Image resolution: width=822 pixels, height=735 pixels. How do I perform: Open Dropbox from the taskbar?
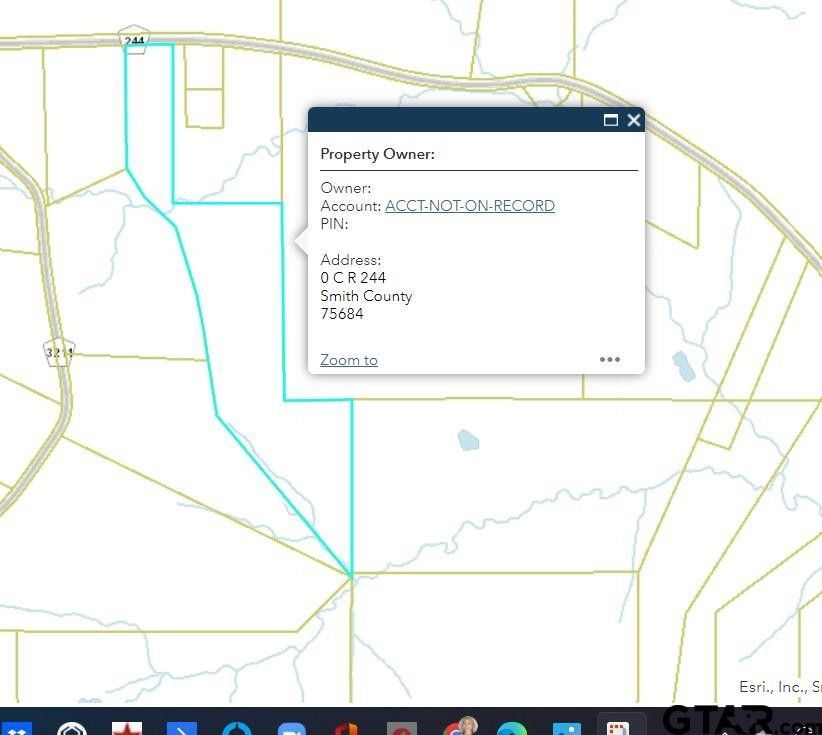[x=16, y=727]
